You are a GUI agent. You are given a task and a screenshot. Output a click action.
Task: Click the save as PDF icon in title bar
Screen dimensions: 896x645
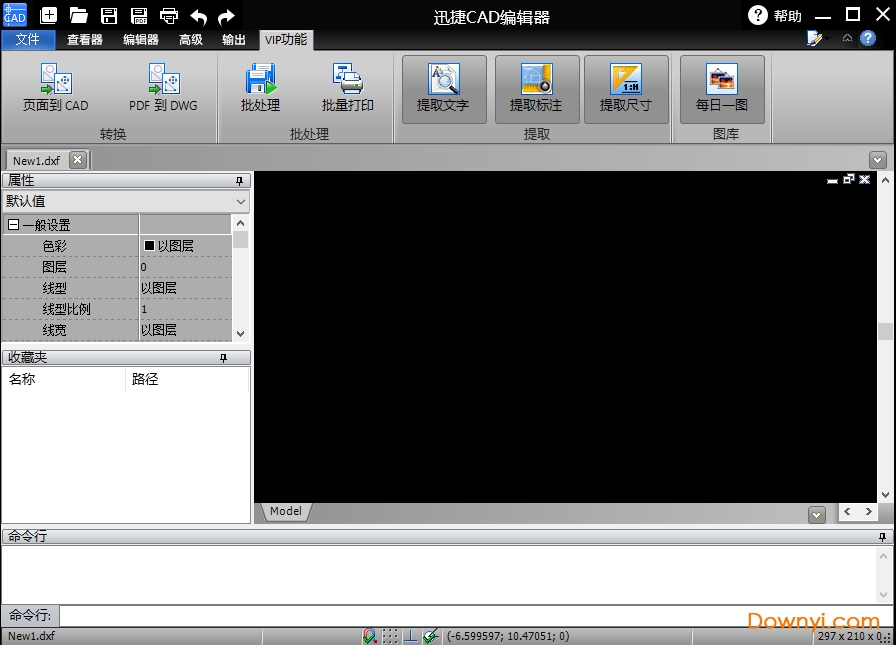point(139,15)
